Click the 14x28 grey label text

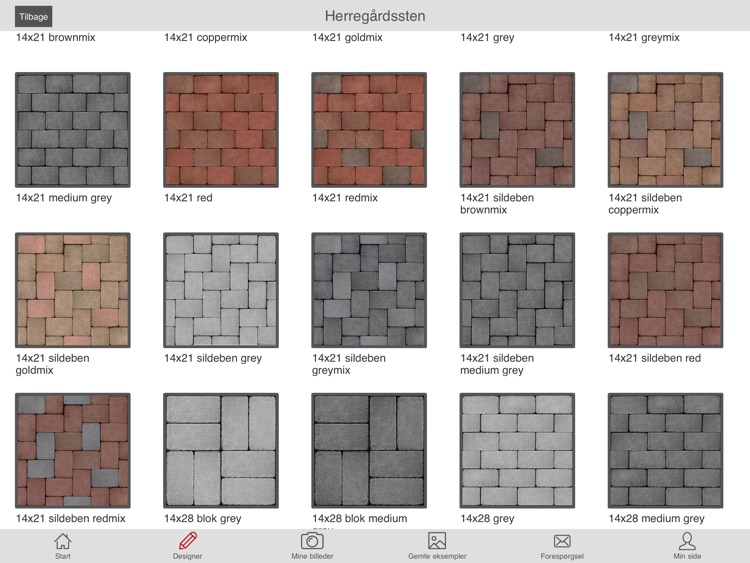click(487, 519)
